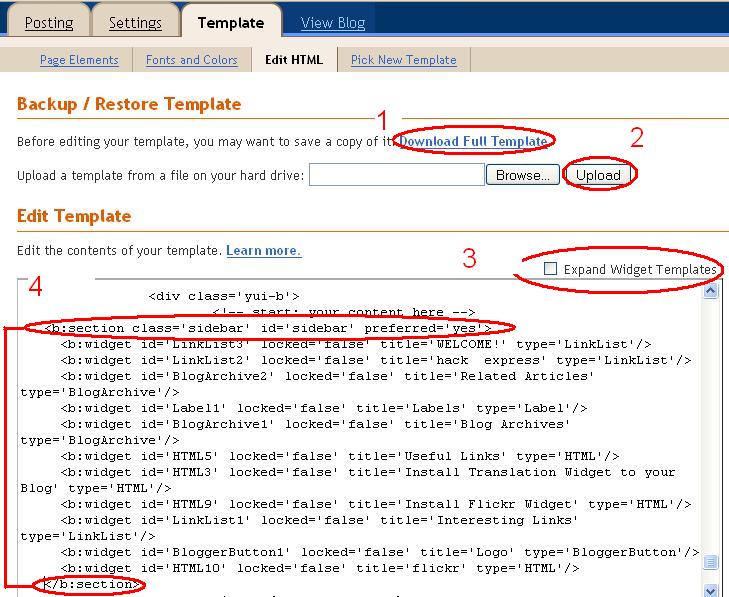729x597 pixels.
Task: Select the Edit HTML subtab
Action: (x=294, y=60)
